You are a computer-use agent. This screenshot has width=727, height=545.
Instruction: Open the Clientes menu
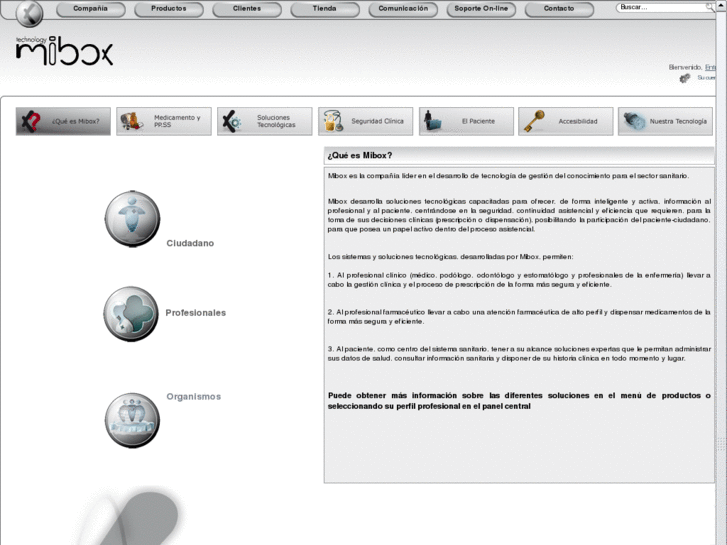point(247,9)
